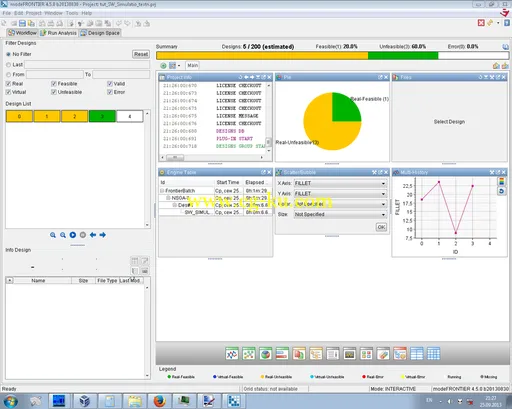This screenshot has height=409, width=512.
Task: Collapse the Des# tree node in Engine Table
Action: pos(175,205)
